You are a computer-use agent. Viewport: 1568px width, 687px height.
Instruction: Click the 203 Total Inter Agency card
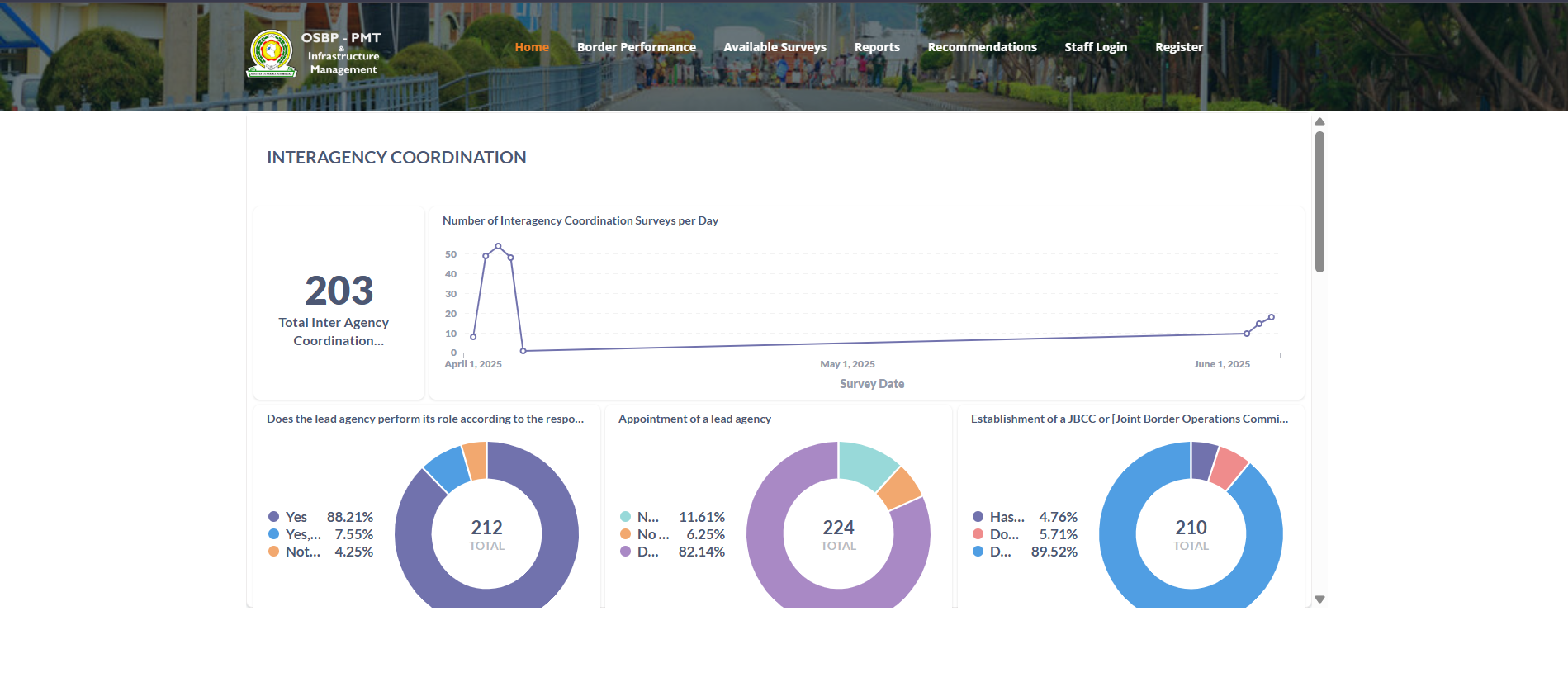pyautogui.click(x=339, y=303)
